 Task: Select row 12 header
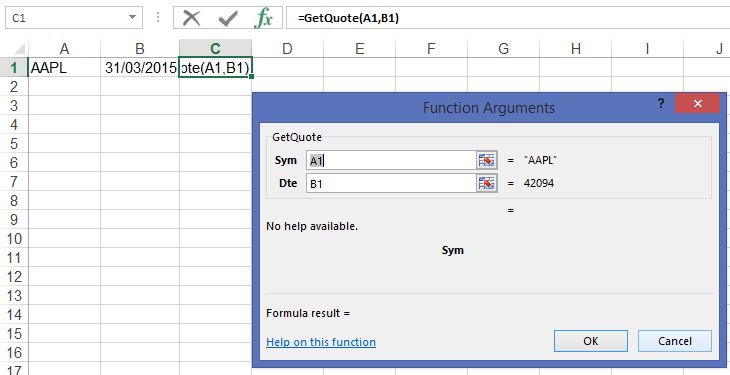click(x=14, y=277)
